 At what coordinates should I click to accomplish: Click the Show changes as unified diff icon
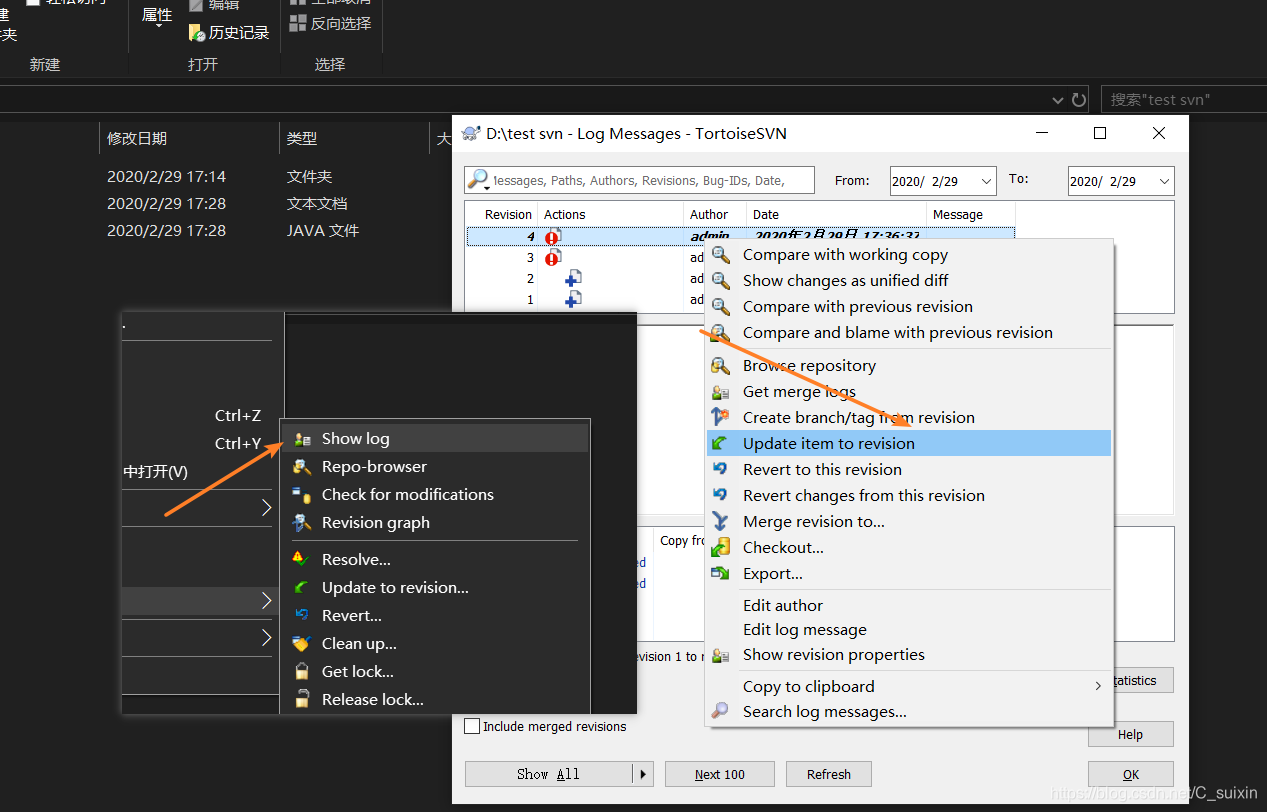[x=720, y=281]
